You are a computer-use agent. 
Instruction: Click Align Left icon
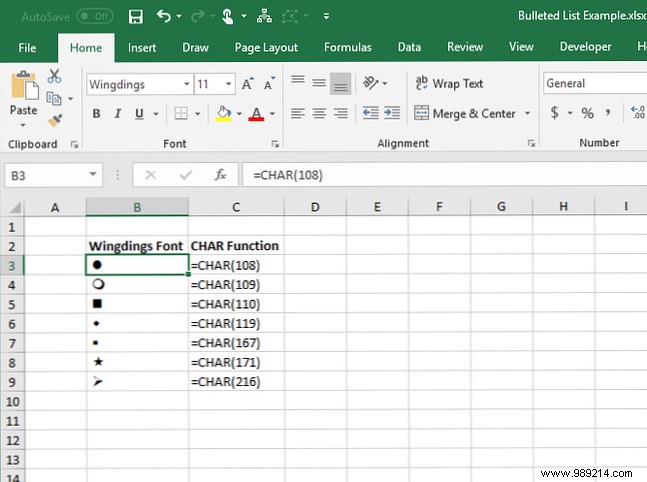coord(298,113)
